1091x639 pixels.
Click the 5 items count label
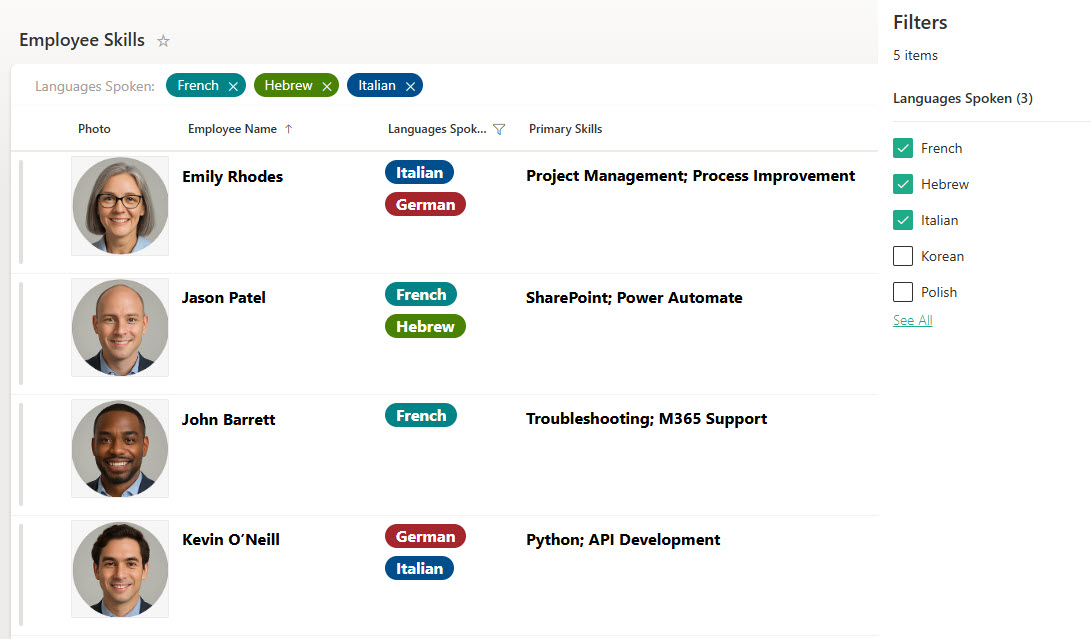pos(915,55)
